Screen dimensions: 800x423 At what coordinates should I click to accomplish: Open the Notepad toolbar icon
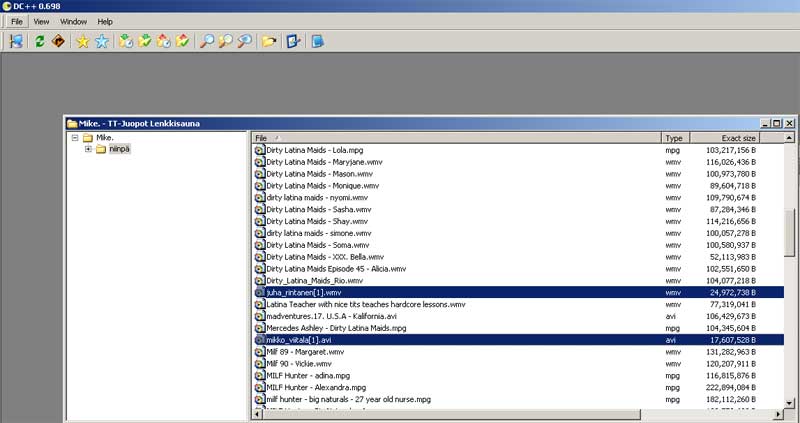click(317, 41)
